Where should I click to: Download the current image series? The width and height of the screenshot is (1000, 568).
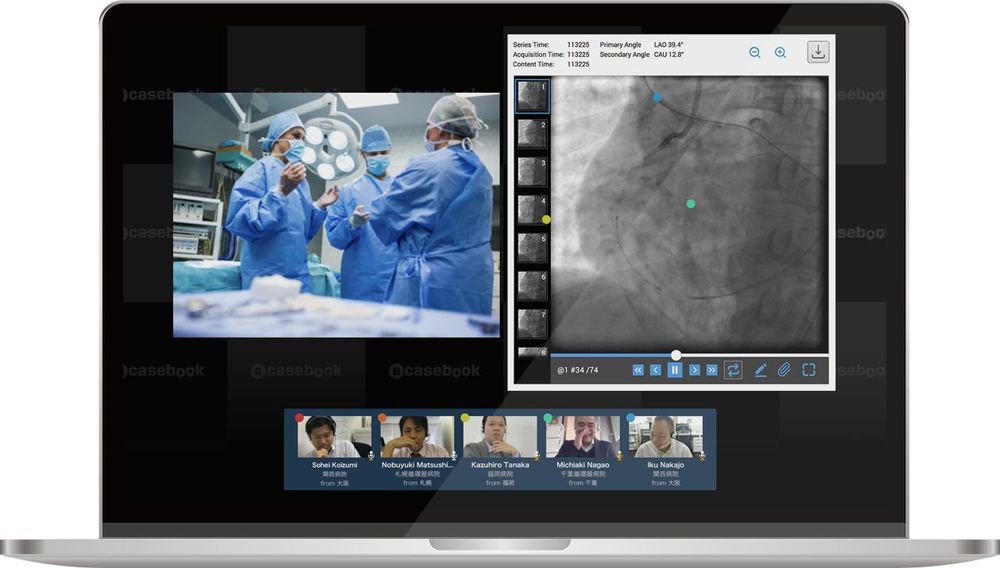pyautogui.click(x=818, y=53)
